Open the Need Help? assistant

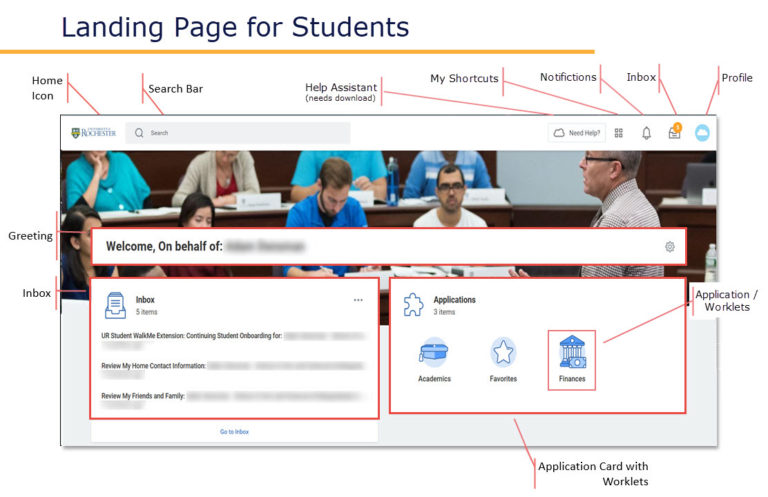click(x=577, y=133)
